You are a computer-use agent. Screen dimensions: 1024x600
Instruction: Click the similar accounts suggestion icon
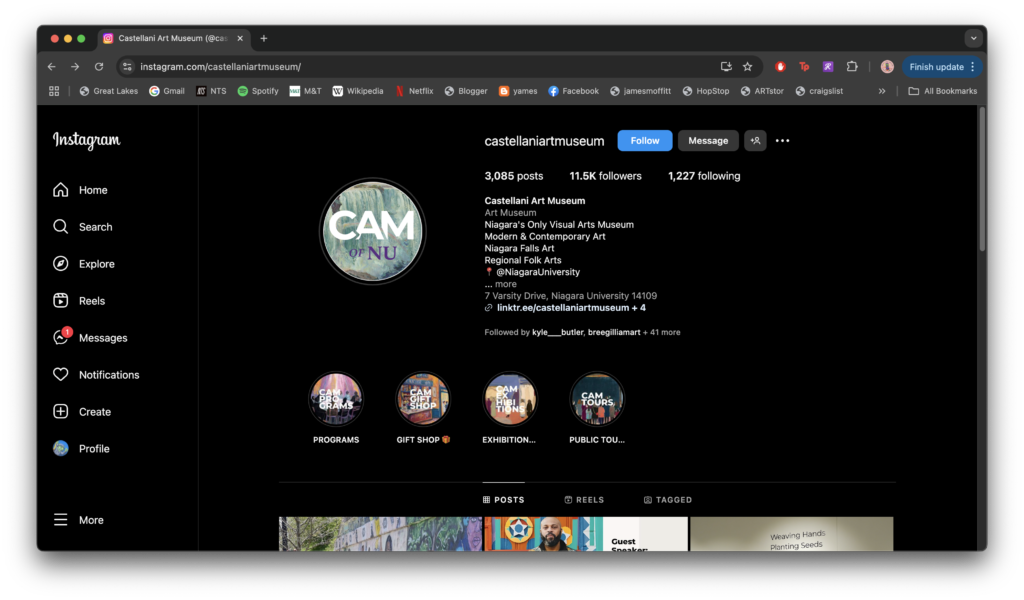point(755,140)
